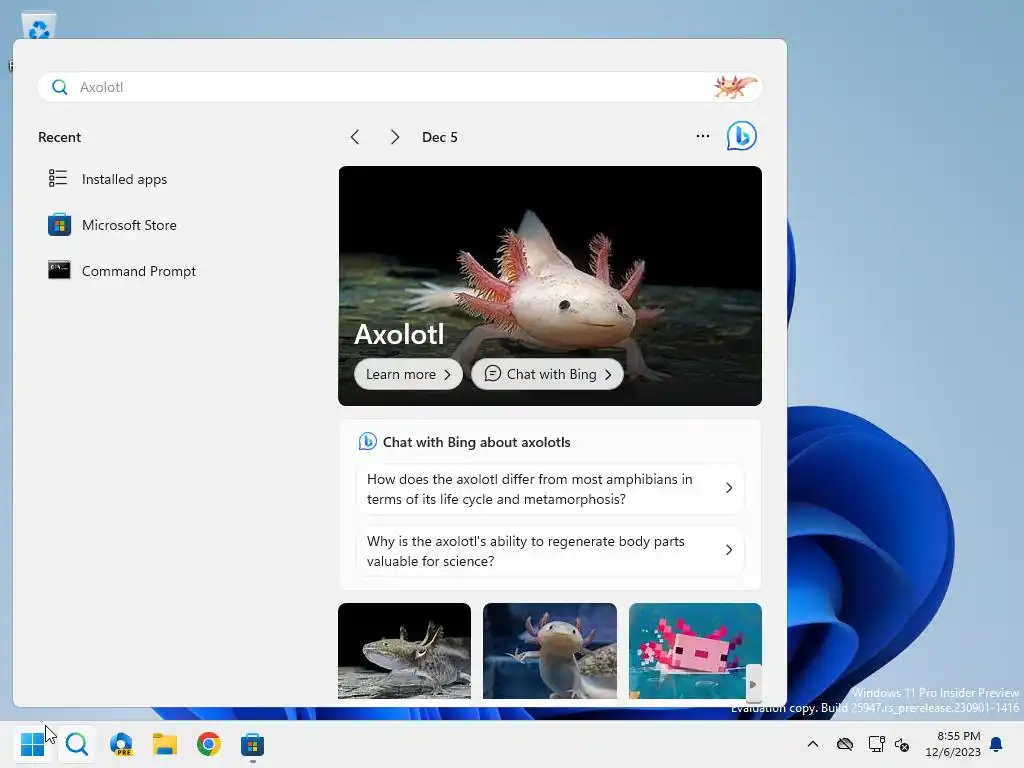Click the axolotl icon in search box
1024x768 pixels.
pyautogui.click(x=735, y=86)
